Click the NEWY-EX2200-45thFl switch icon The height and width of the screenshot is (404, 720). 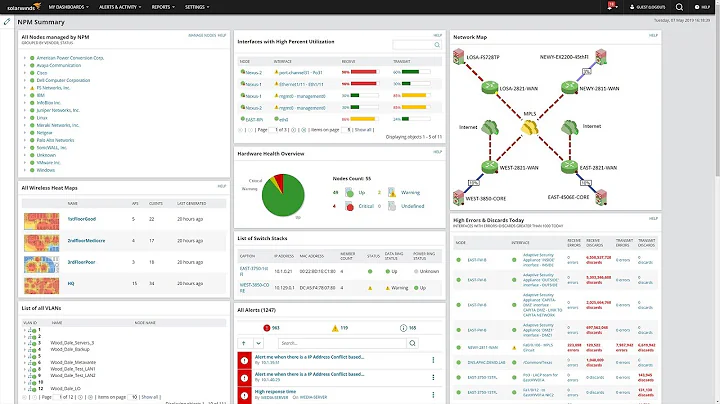pos(601,57)
